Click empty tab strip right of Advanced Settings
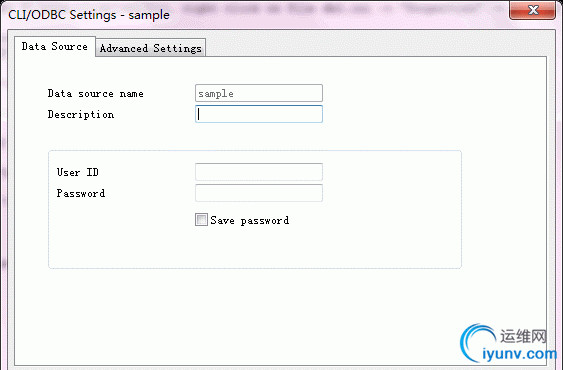This screenshot has height=370, width=563. [x=375, y=47]
